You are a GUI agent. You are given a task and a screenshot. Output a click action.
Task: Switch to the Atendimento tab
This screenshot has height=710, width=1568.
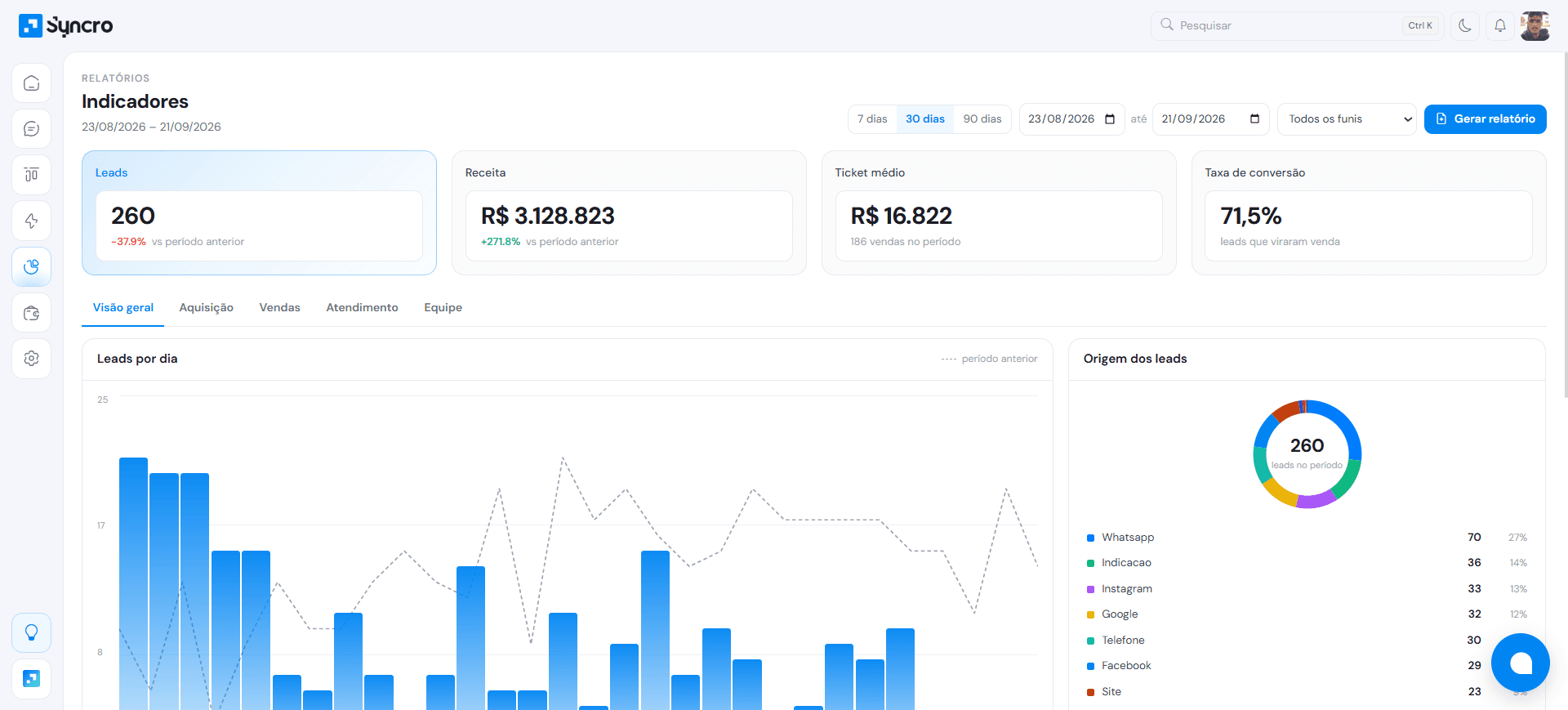click(x=363, y=308)
